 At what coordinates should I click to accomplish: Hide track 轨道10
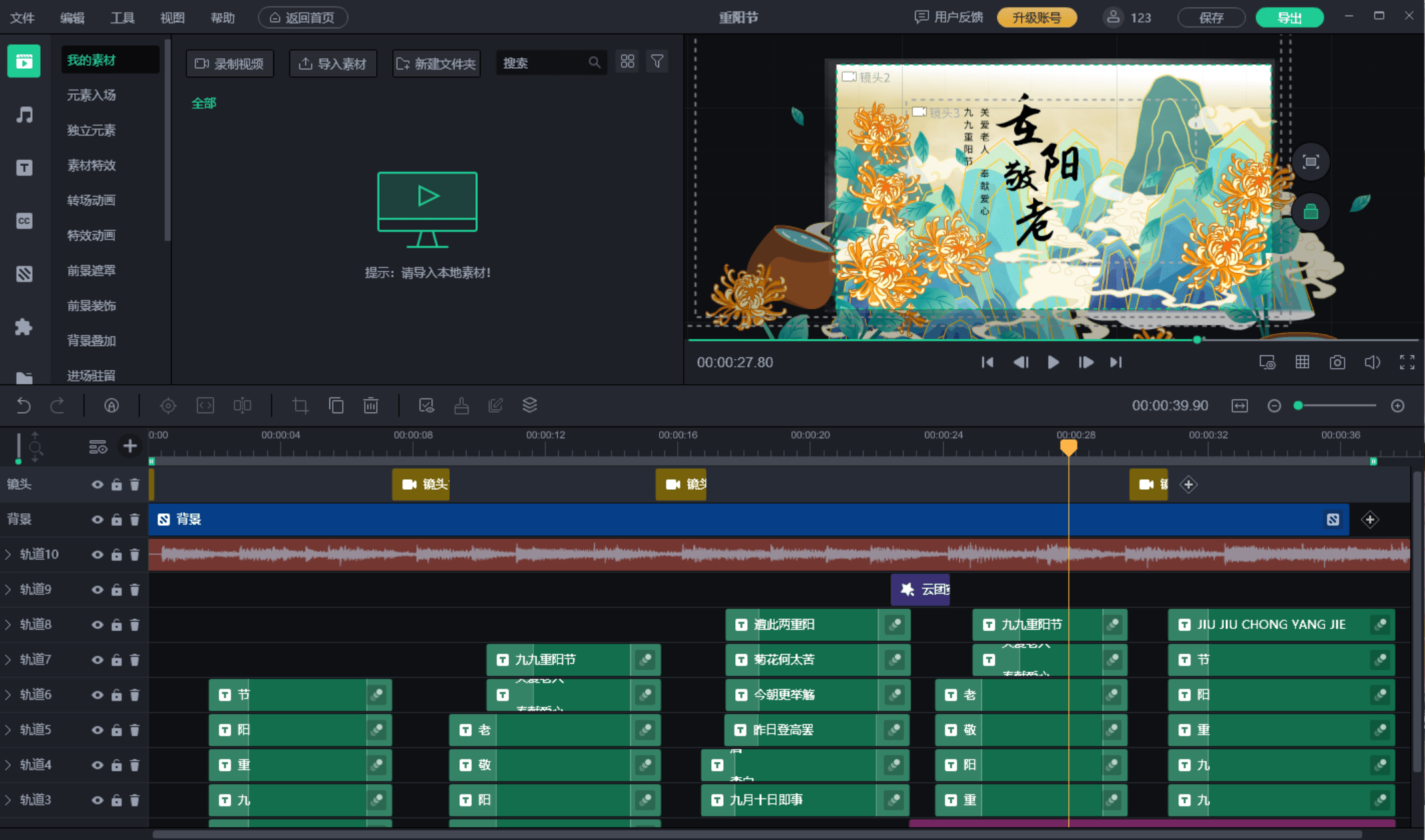[98, 555]
